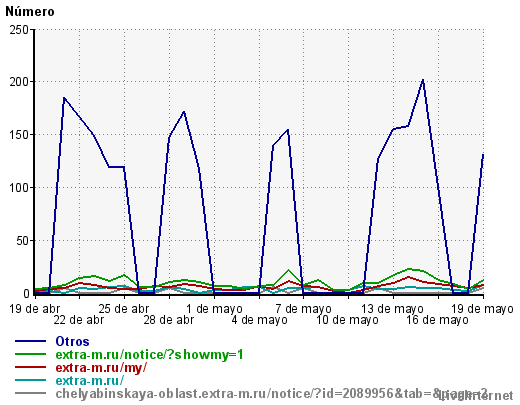Image resolution: width=520 pixels, height=405 pixels.
Task: Click the 'Otros' legend label
Action: (x=72, y=341)
